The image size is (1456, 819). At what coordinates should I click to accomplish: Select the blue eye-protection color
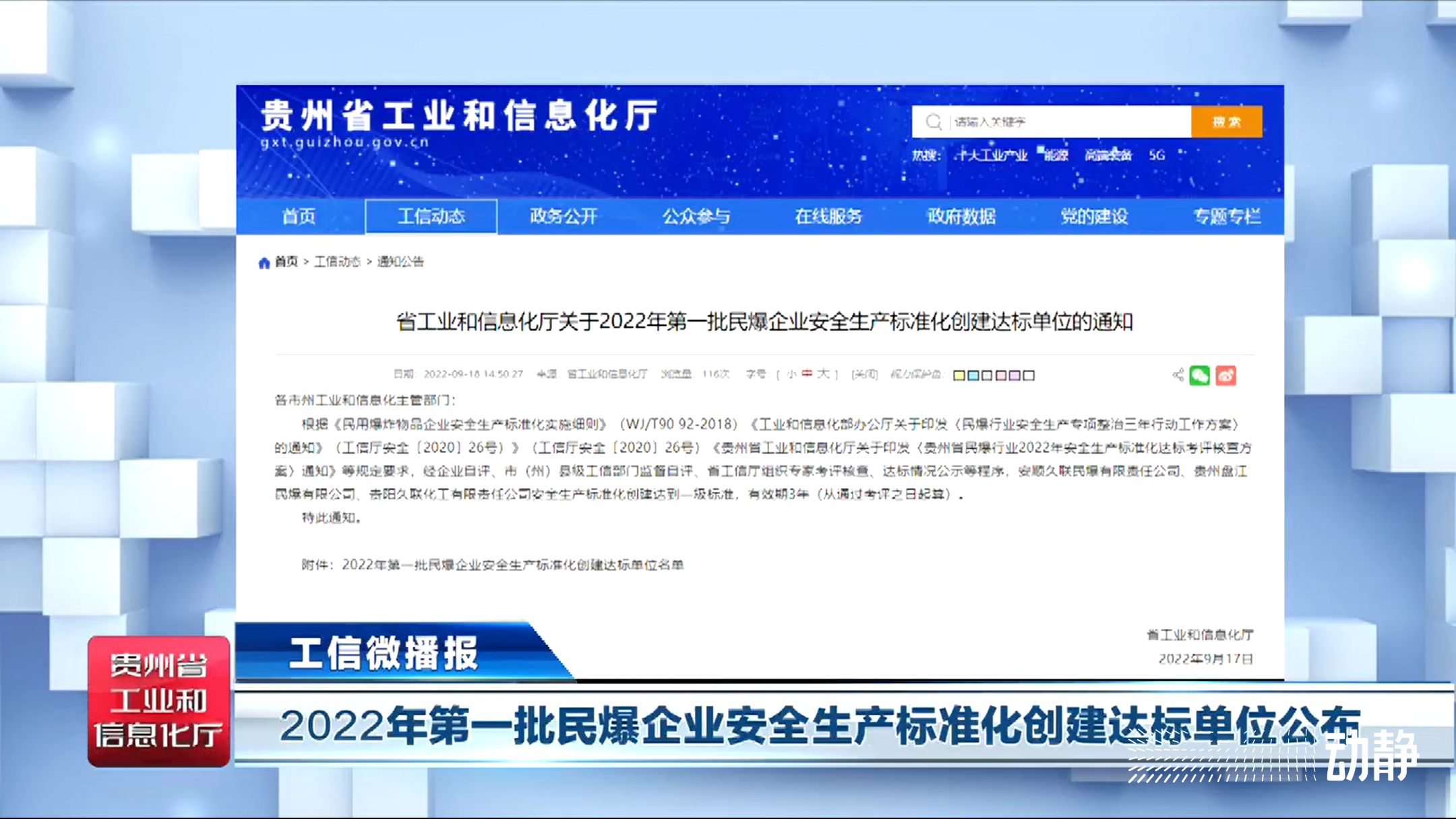tap(973, 375)
